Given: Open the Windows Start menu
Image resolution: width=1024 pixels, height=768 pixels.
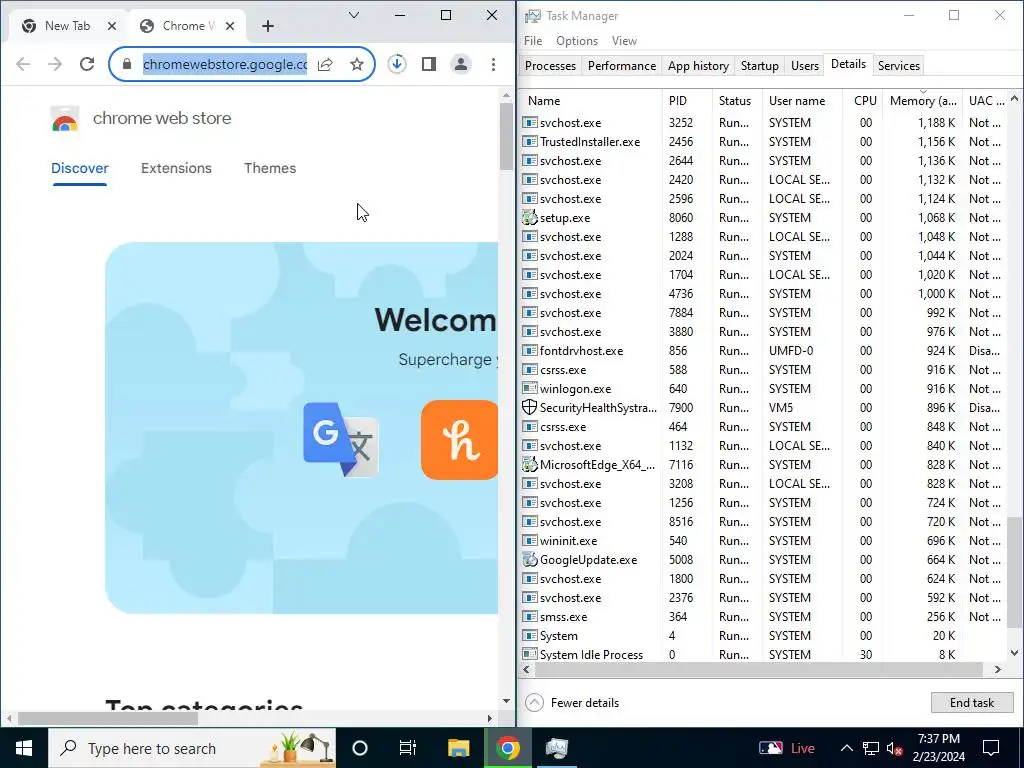Looking at the screenshot, I should pos(24,748).
